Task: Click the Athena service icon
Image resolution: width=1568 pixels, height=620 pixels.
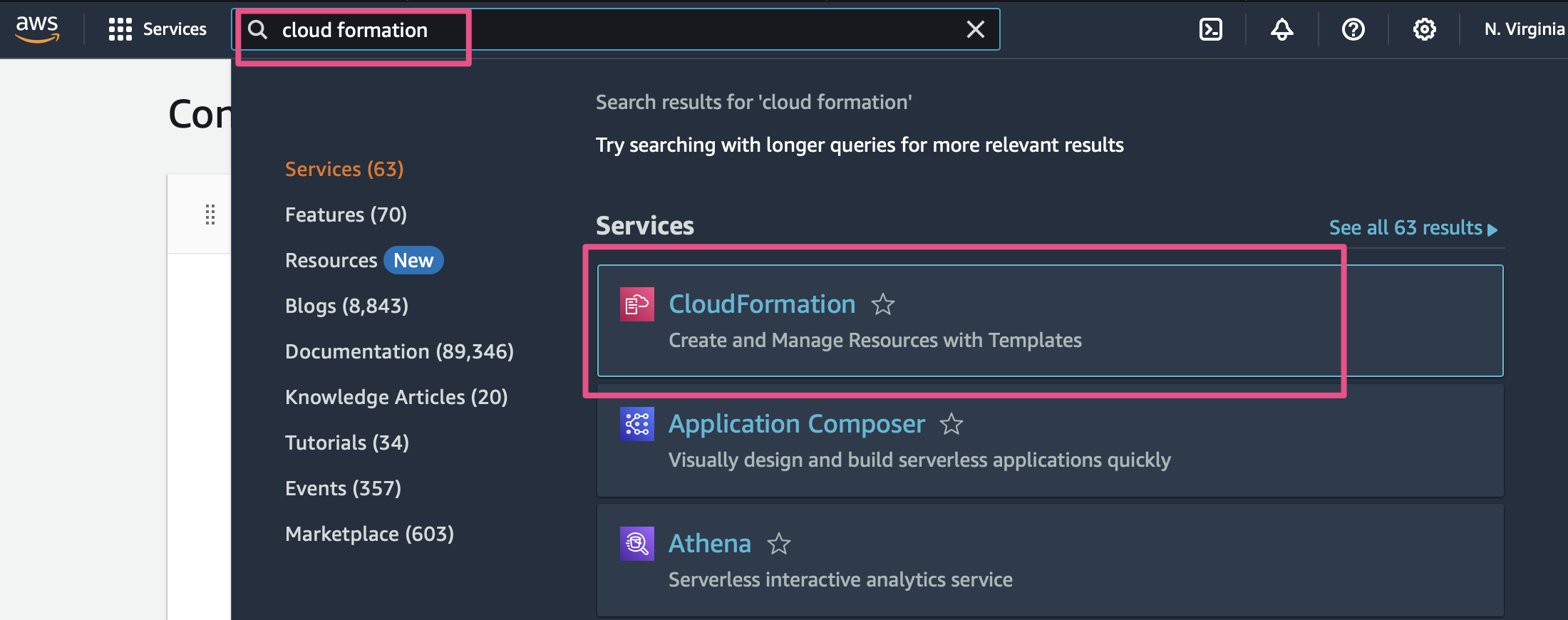Action: (636, 544)
